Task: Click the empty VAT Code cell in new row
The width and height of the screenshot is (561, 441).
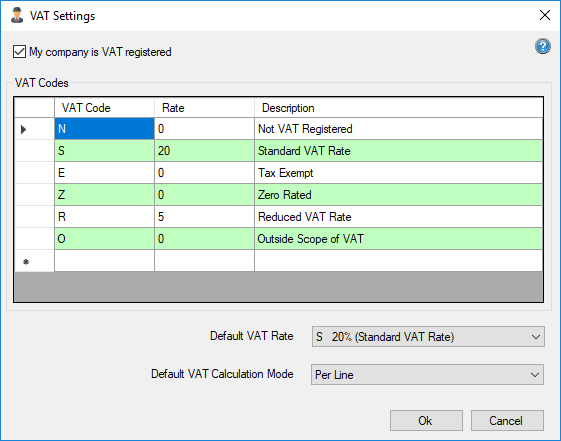Action: [x=104, y=261]
